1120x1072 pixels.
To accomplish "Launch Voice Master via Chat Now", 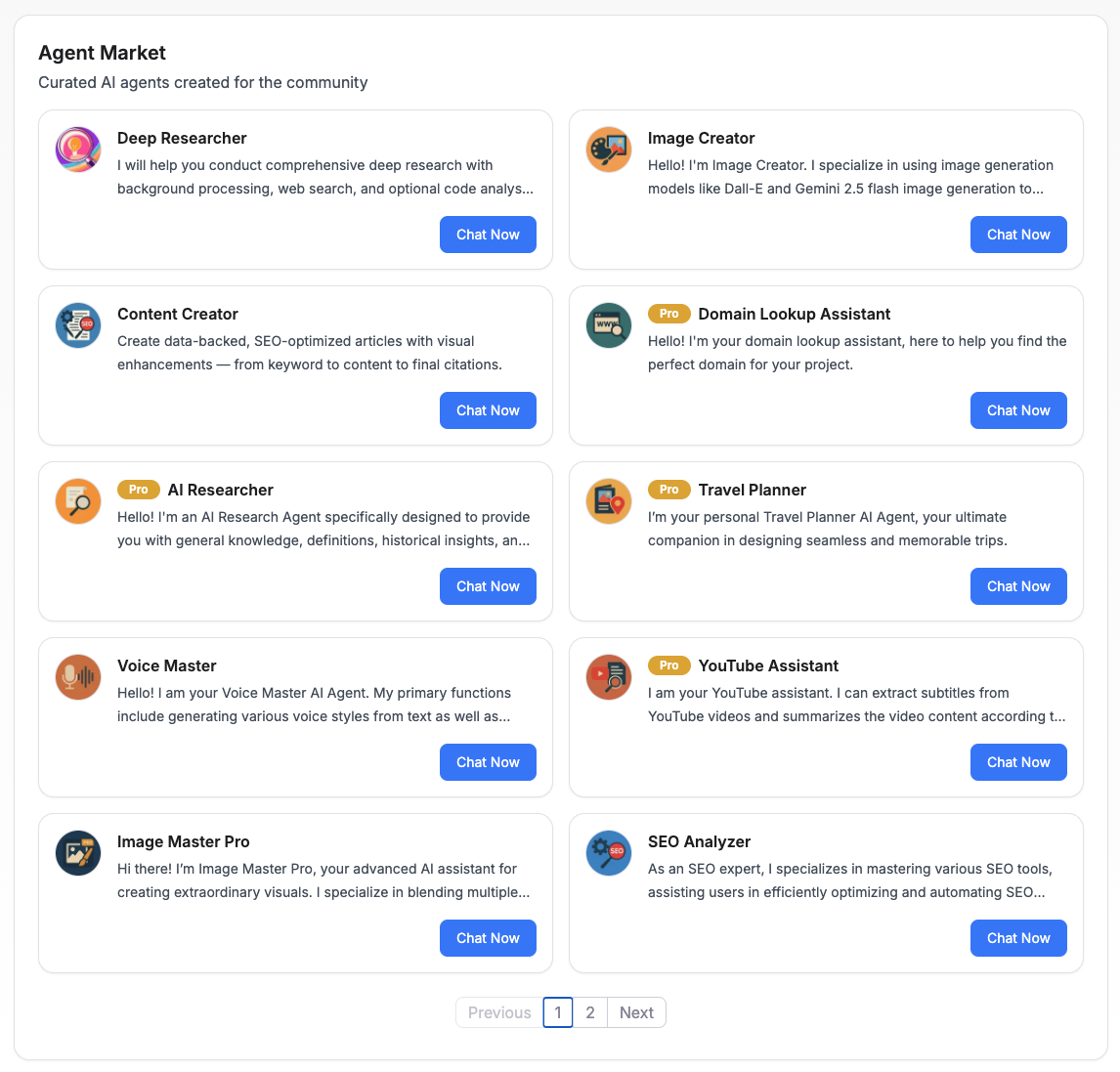I will click(488, 762).
